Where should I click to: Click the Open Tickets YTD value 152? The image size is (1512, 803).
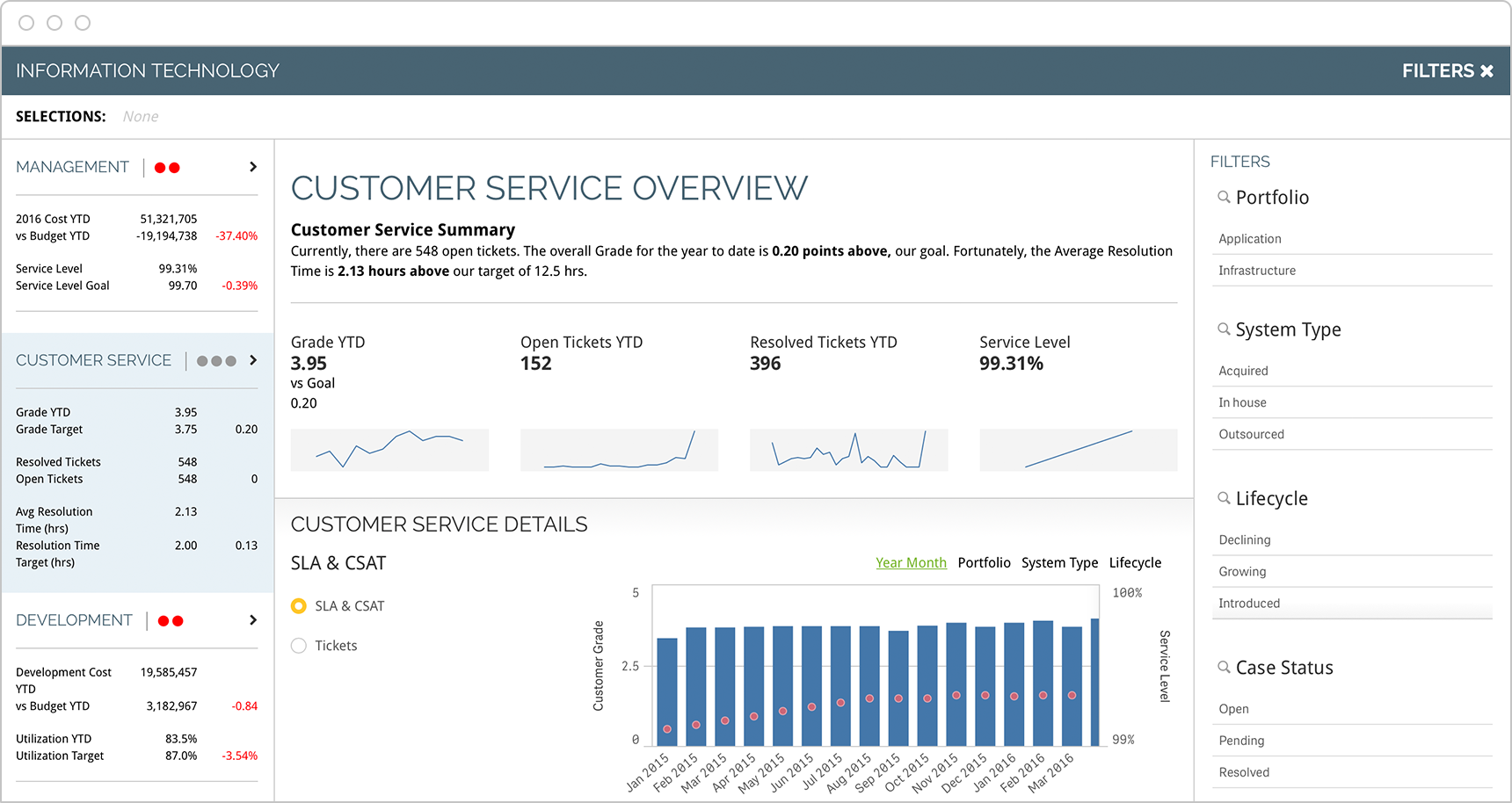pos(536,364)
